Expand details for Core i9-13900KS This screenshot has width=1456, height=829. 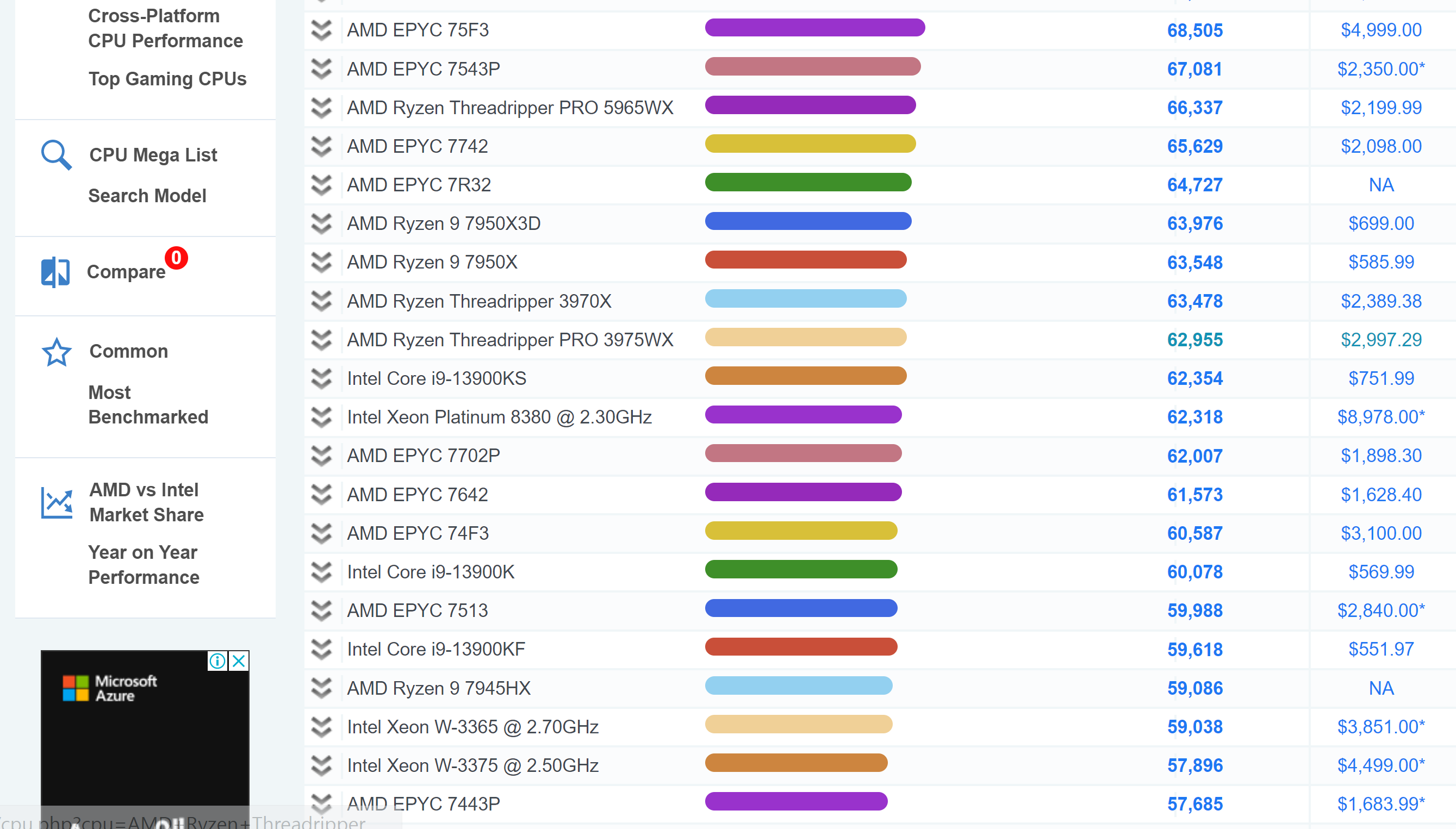(x=322, y=379)
